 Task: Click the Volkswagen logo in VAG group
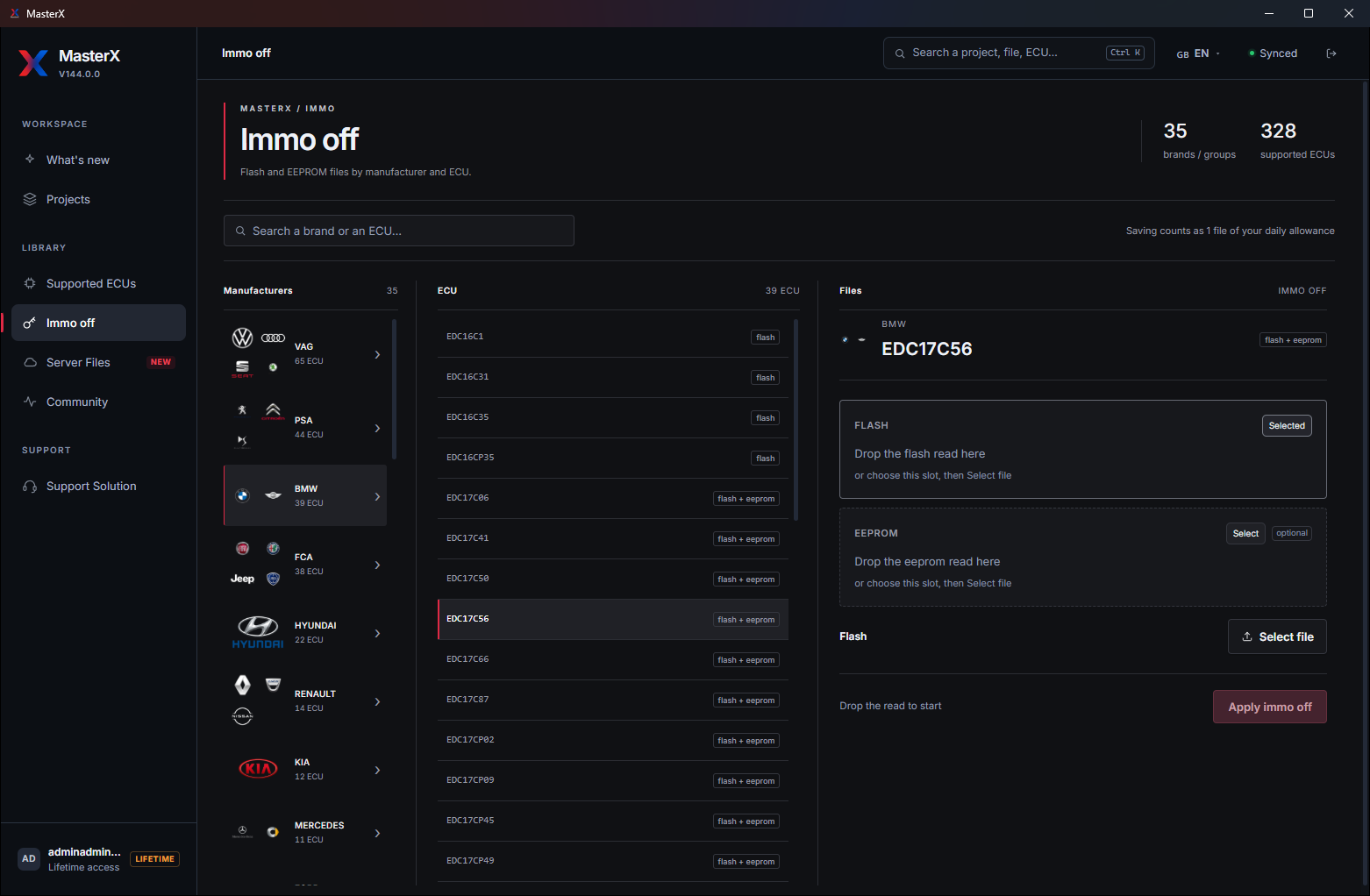click(x=243, y=338)
